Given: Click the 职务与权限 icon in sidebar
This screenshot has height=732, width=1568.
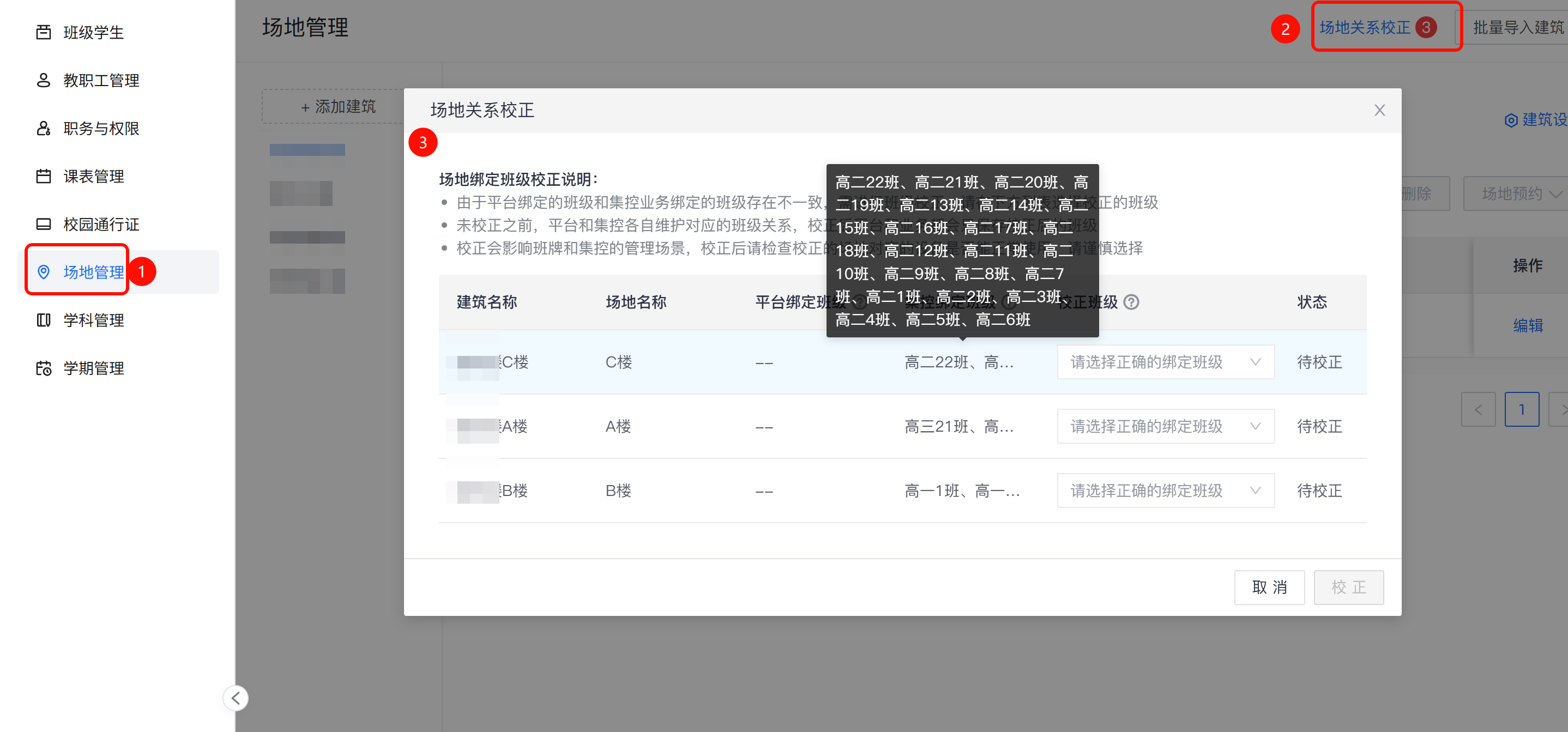Looking at the screenshot, I should 43,129.
